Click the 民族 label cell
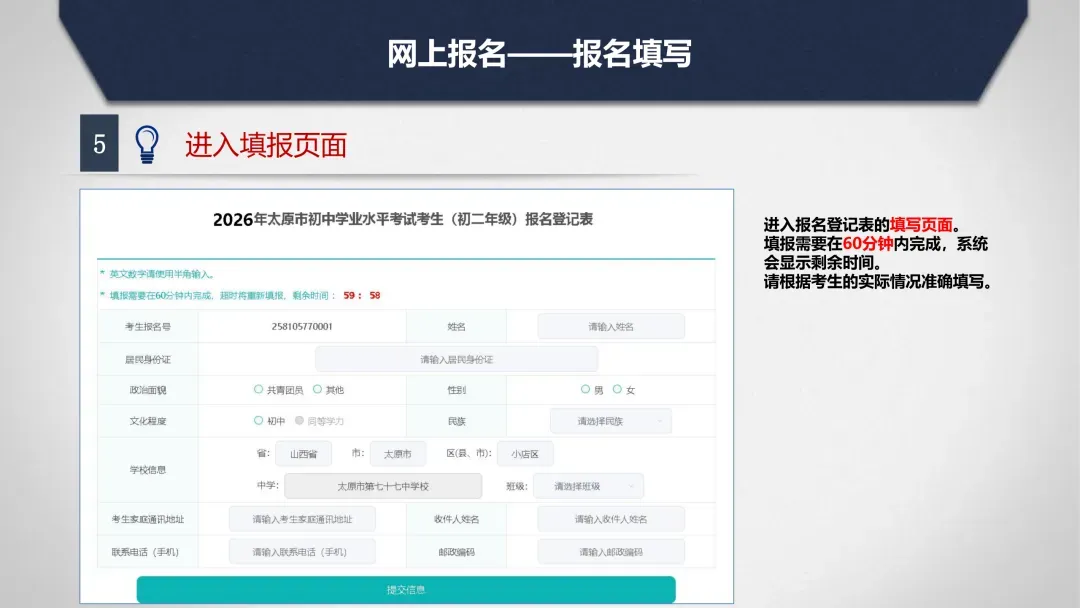 tap(456, 421)
